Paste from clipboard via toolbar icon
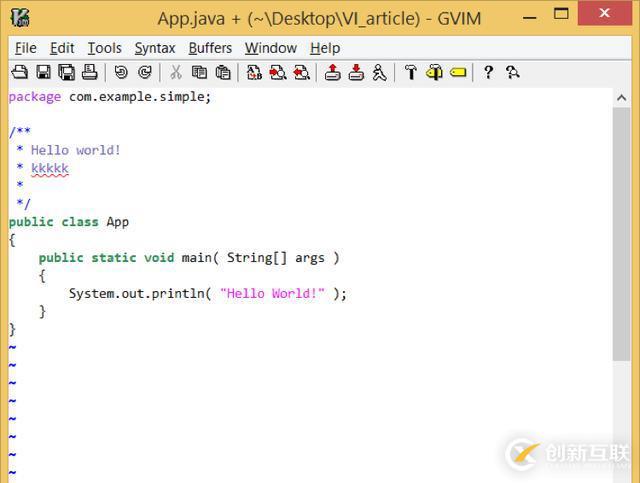 pyautogui.click(x=223, y=72)
